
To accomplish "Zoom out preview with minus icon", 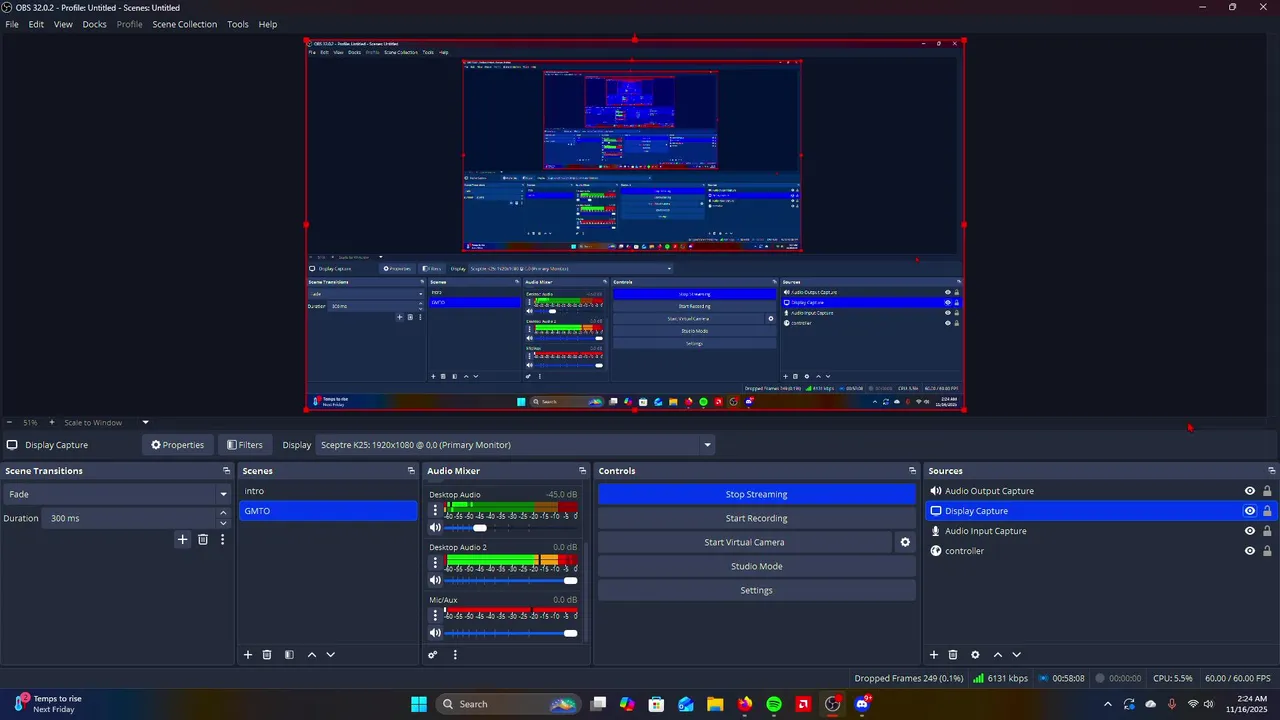I will pyautogui.click(x=9, y=422).
